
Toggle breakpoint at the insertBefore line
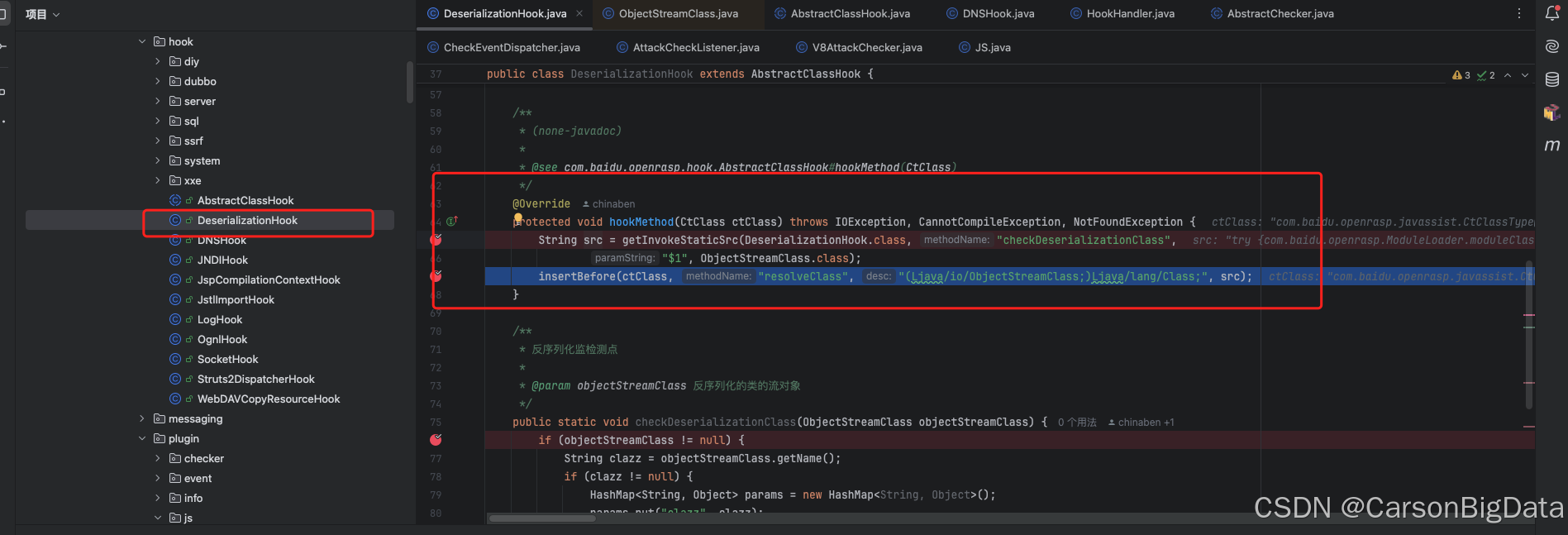(436, 276)
